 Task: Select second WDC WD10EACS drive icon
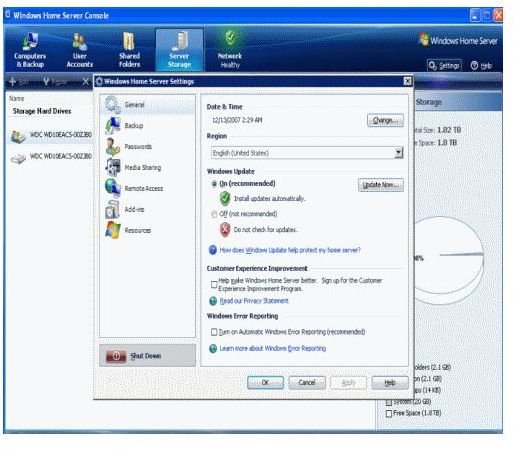click(x=18, y=158)
